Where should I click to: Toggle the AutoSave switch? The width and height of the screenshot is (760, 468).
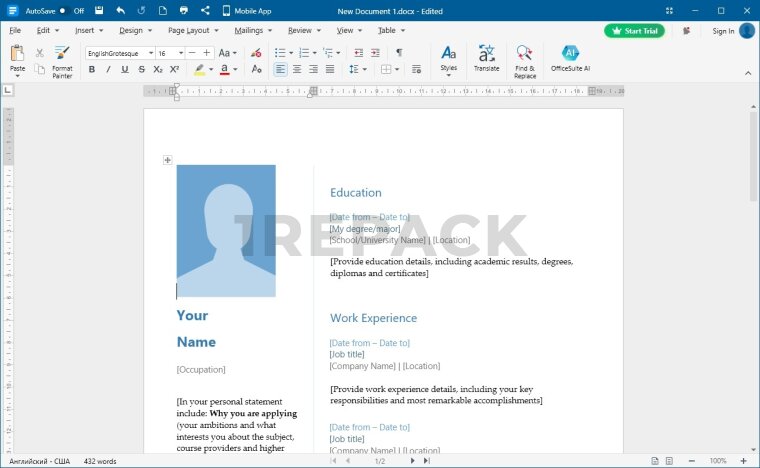pos(62,10)
